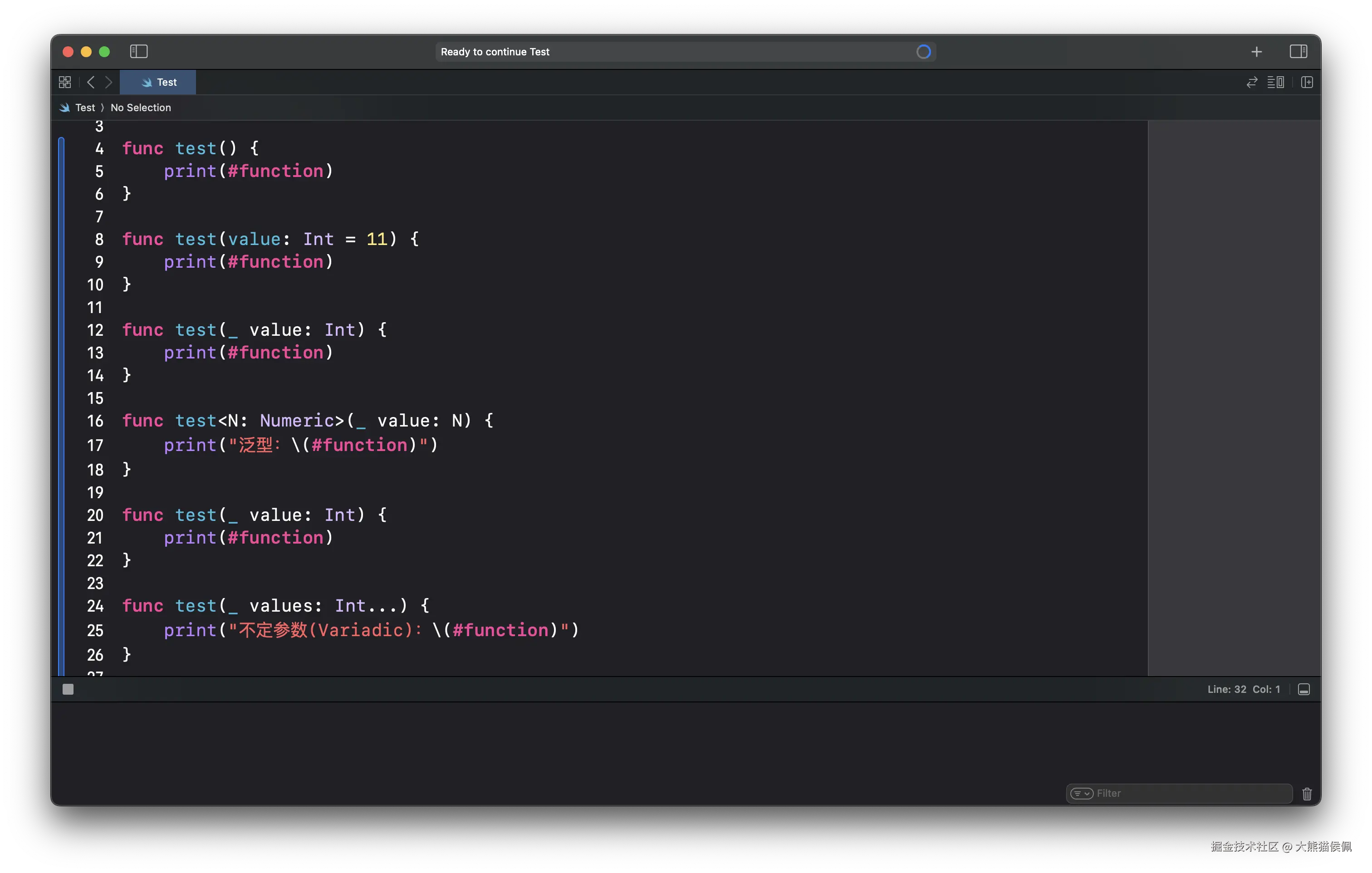Click the plus Library button
This screenshot has height=873, width=1372.
click(1256, 52)
